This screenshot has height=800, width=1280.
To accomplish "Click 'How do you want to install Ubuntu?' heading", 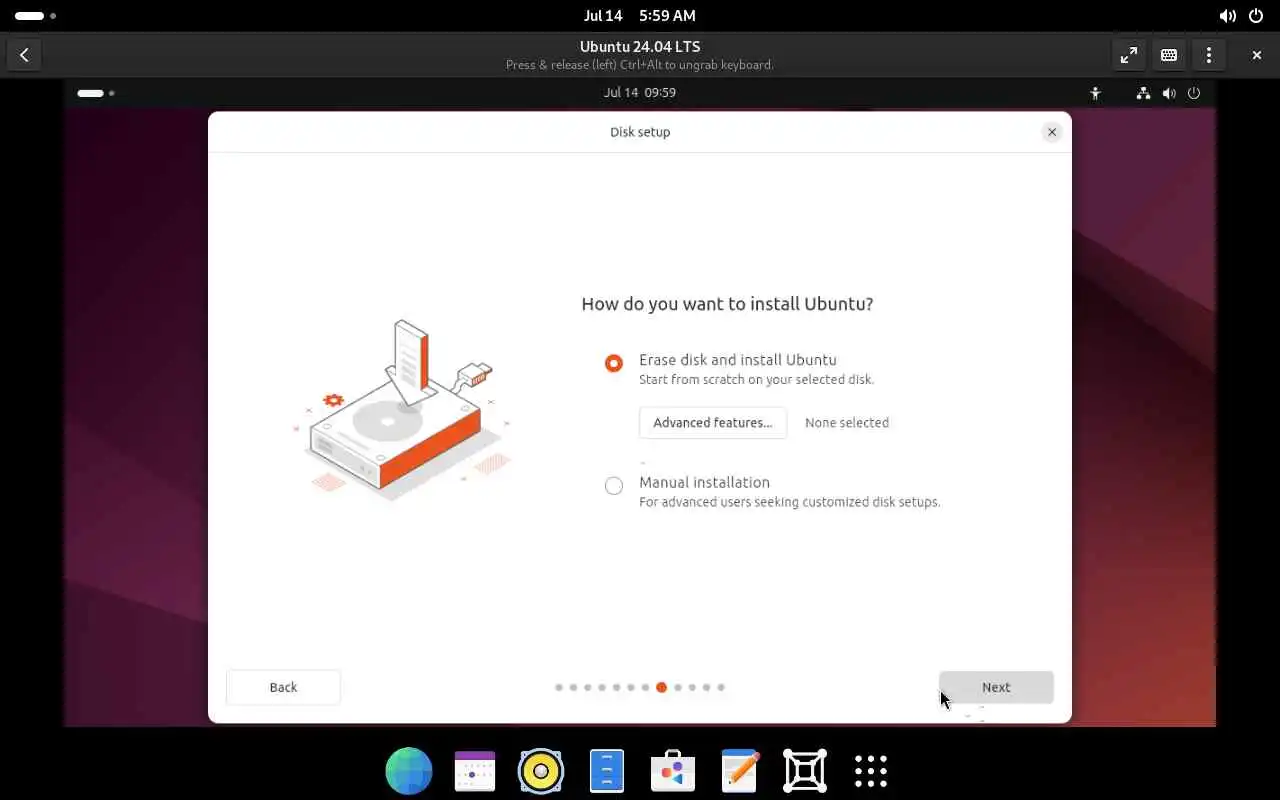I will click(x=727, y=303).
